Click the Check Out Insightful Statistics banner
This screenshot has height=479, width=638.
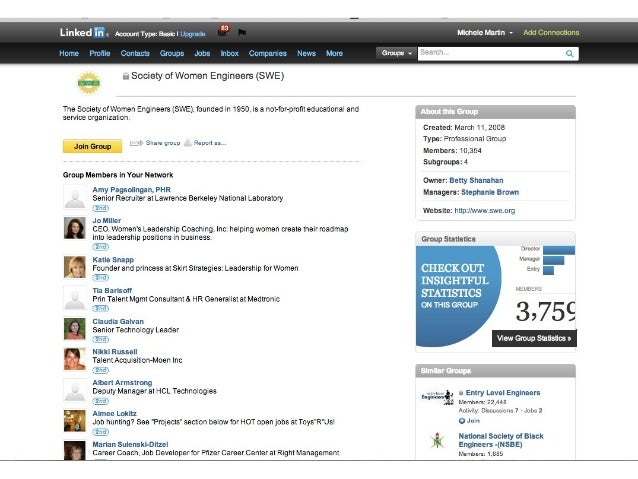(458, 296)
